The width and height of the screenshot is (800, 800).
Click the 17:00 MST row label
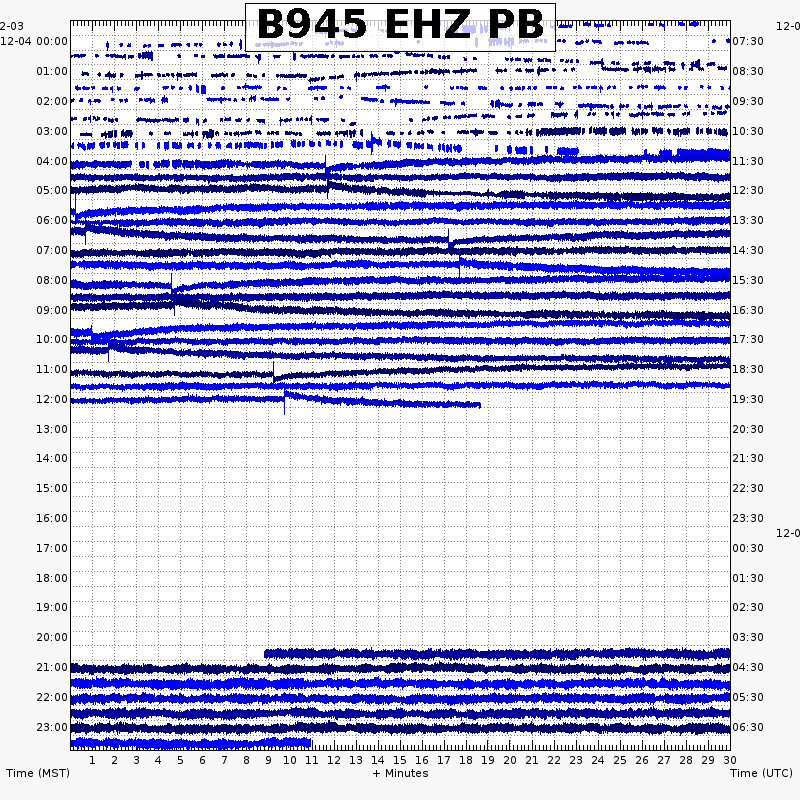click(x=52, y=548)
